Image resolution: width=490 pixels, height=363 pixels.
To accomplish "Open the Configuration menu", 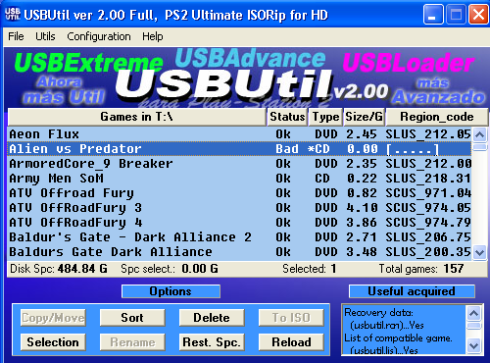I will [x=99, y=36].
